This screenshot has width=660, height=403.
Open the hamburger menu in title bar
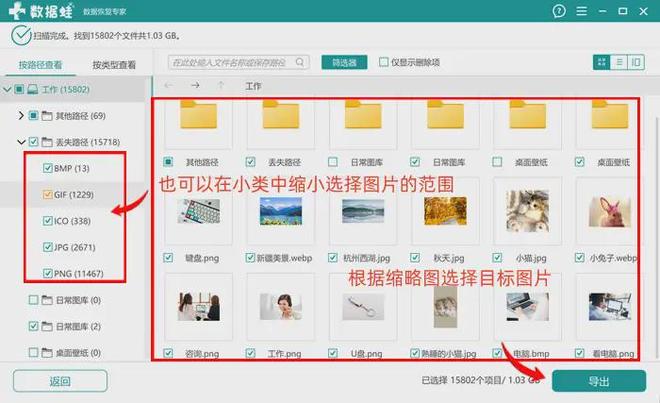(x=581, y=11)
